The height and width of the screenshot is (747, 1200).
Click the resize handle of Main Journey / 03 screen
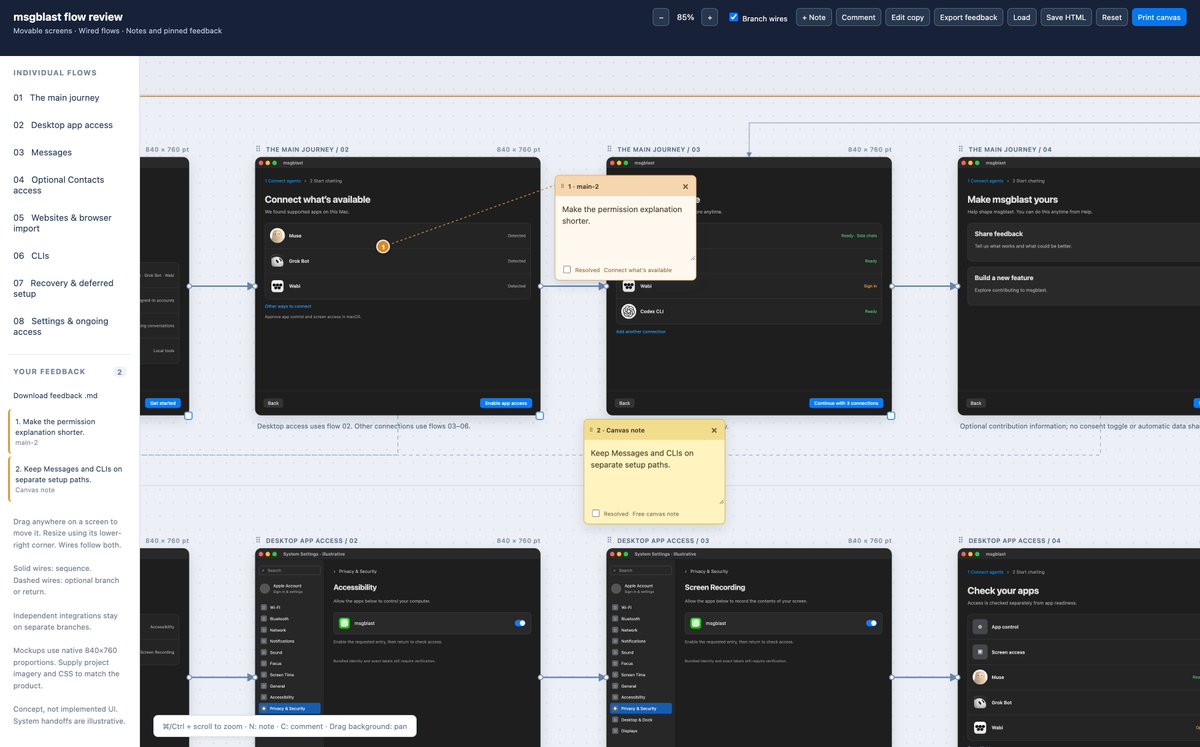pos(891,415)
